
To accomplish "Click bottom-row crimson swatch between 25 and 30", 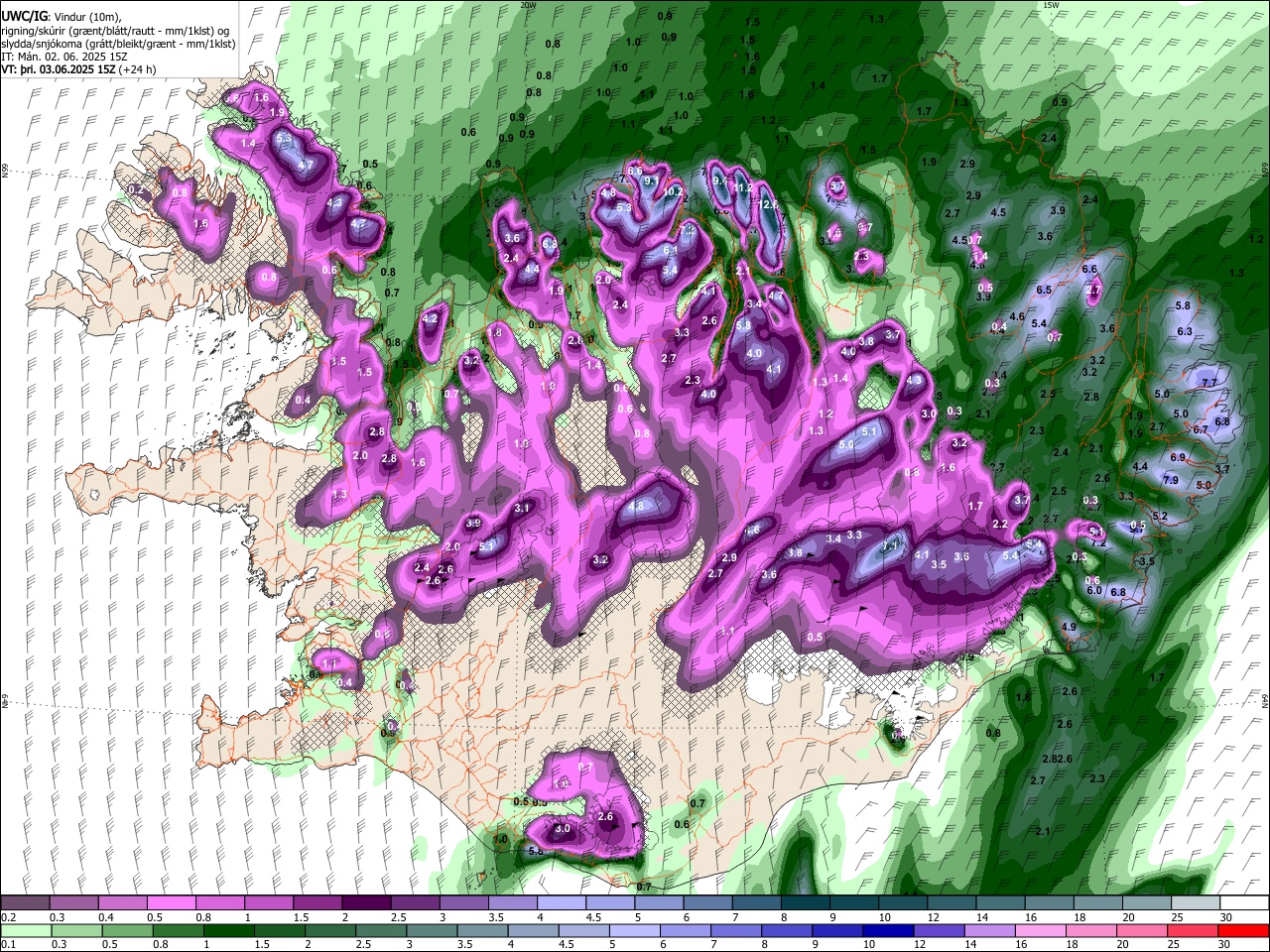I will pyautogui.click(x=1194, y=930).
